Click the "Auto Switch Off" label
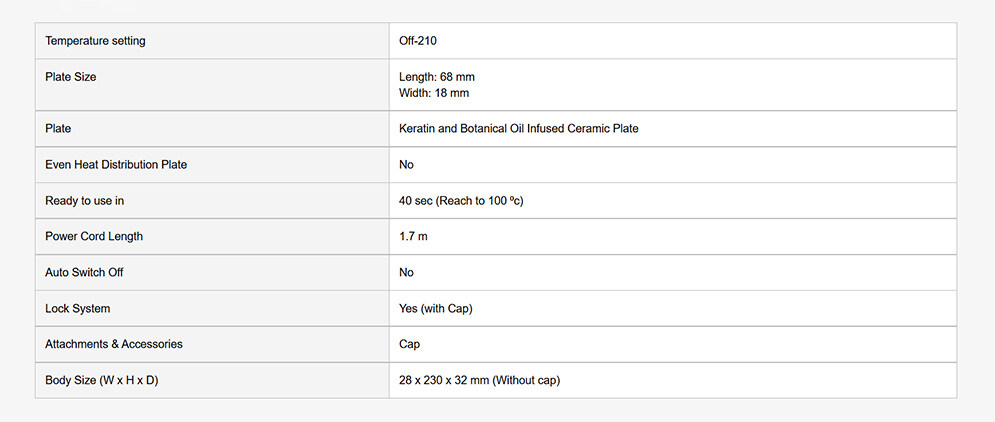995x422 pixels. (84, 273)
